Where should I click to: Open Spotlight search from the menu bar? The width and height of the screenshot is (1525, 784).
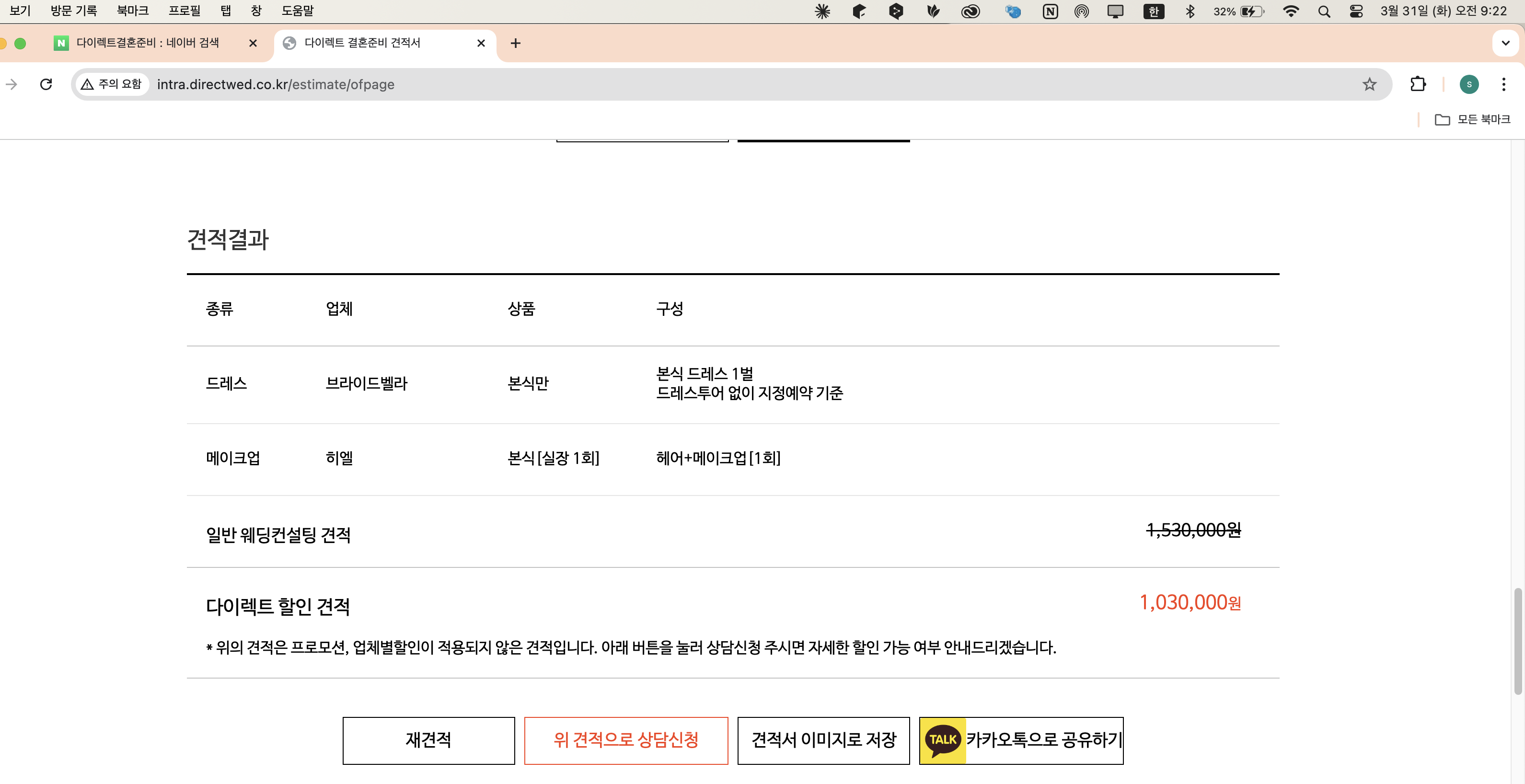1324,11
